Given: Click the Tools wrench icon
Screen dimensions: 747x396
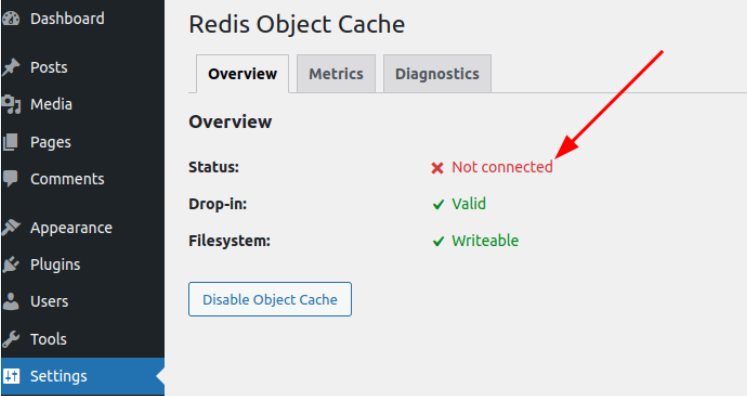Looking at the screenshot, I should (x=10, y=339).
